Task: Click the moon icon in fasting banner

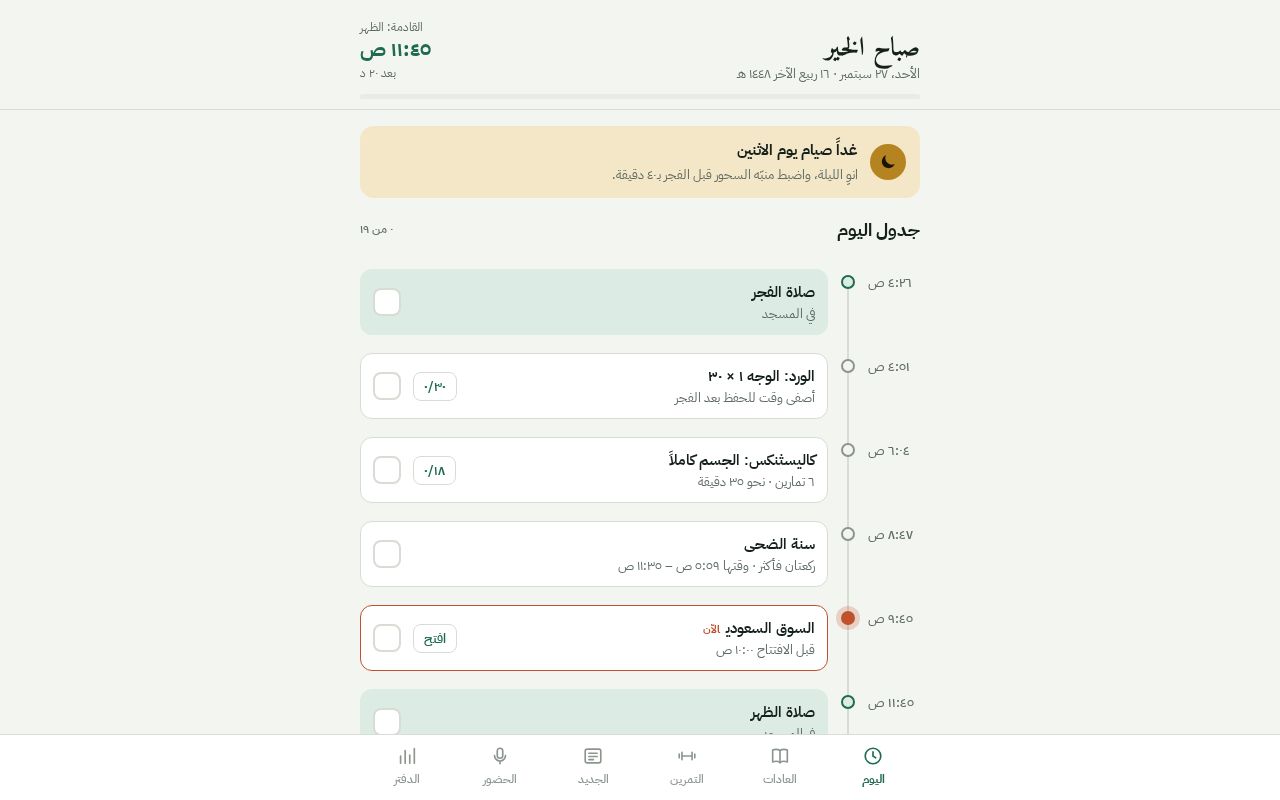Action: tap(888, 162)
